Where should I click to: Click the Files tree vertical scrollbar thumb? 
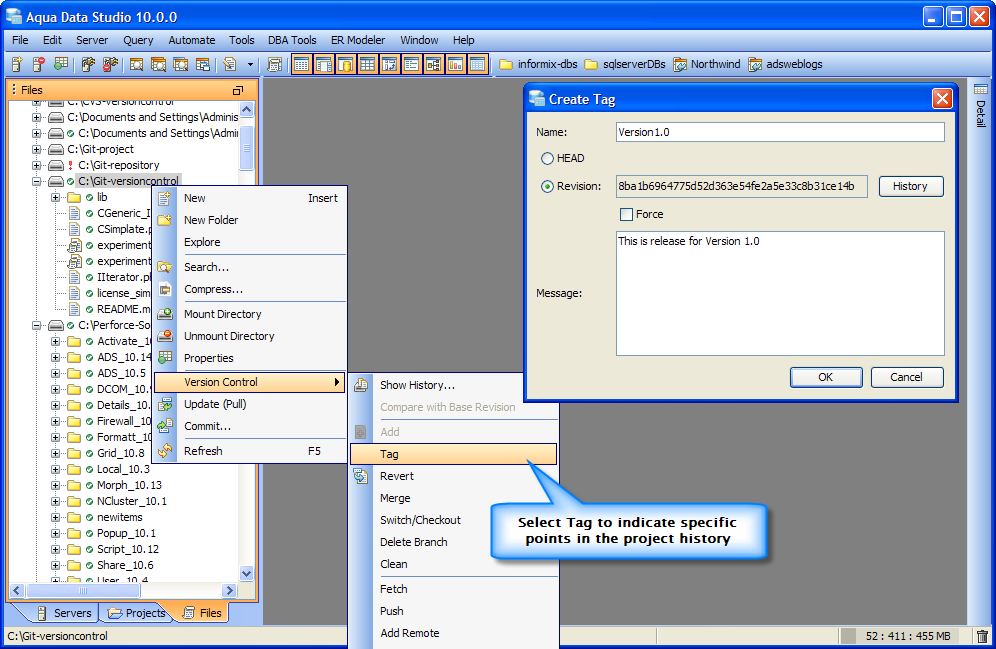pos(246,147)
